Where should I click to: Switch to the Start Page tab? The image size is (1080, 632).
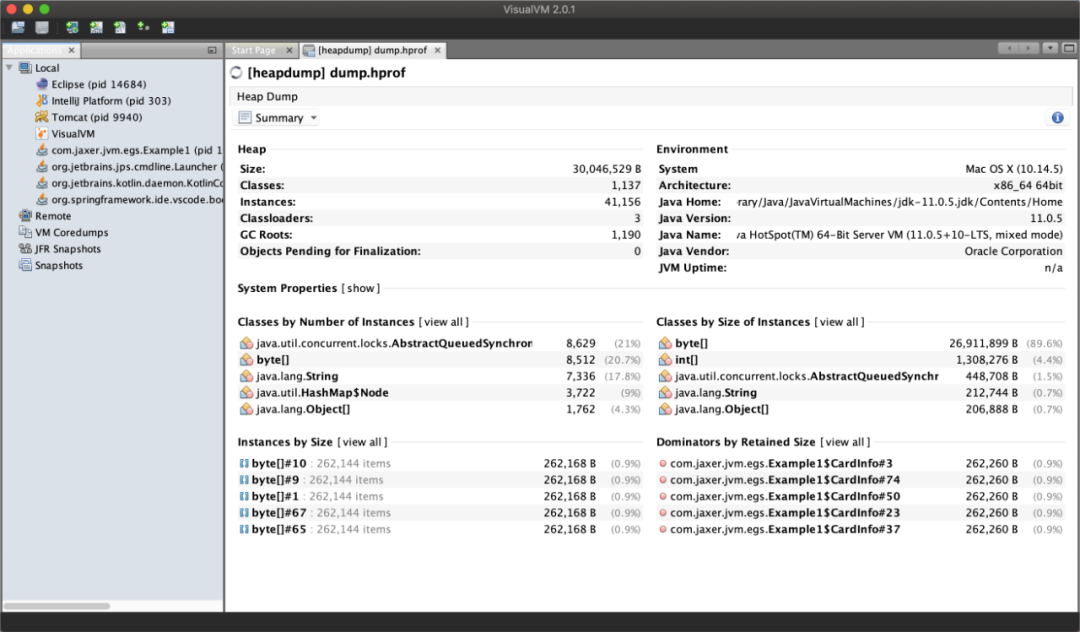253,50
